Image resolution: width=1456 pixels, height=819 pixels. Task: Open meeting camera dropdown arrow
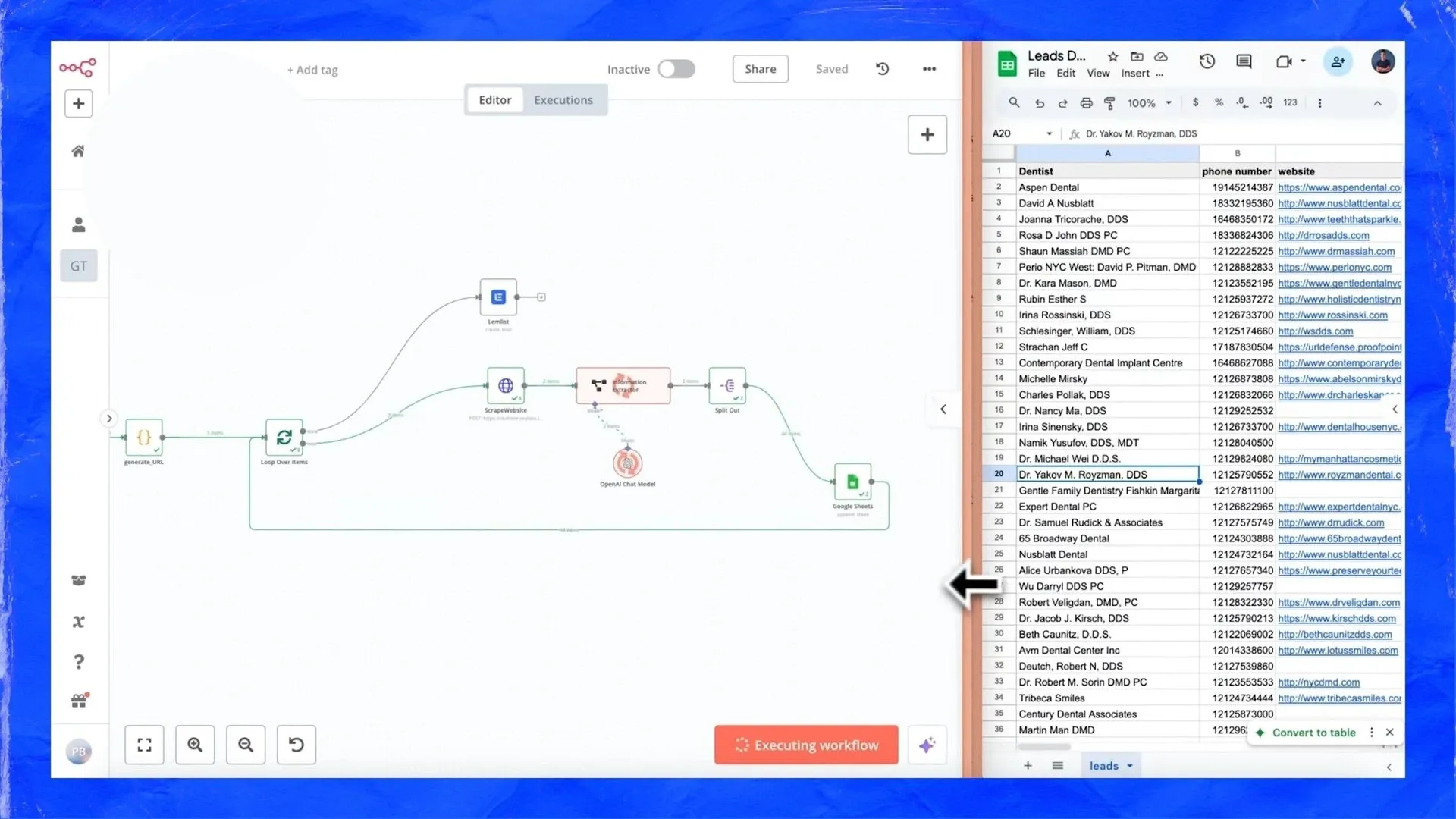click(x=1304, y=61)
